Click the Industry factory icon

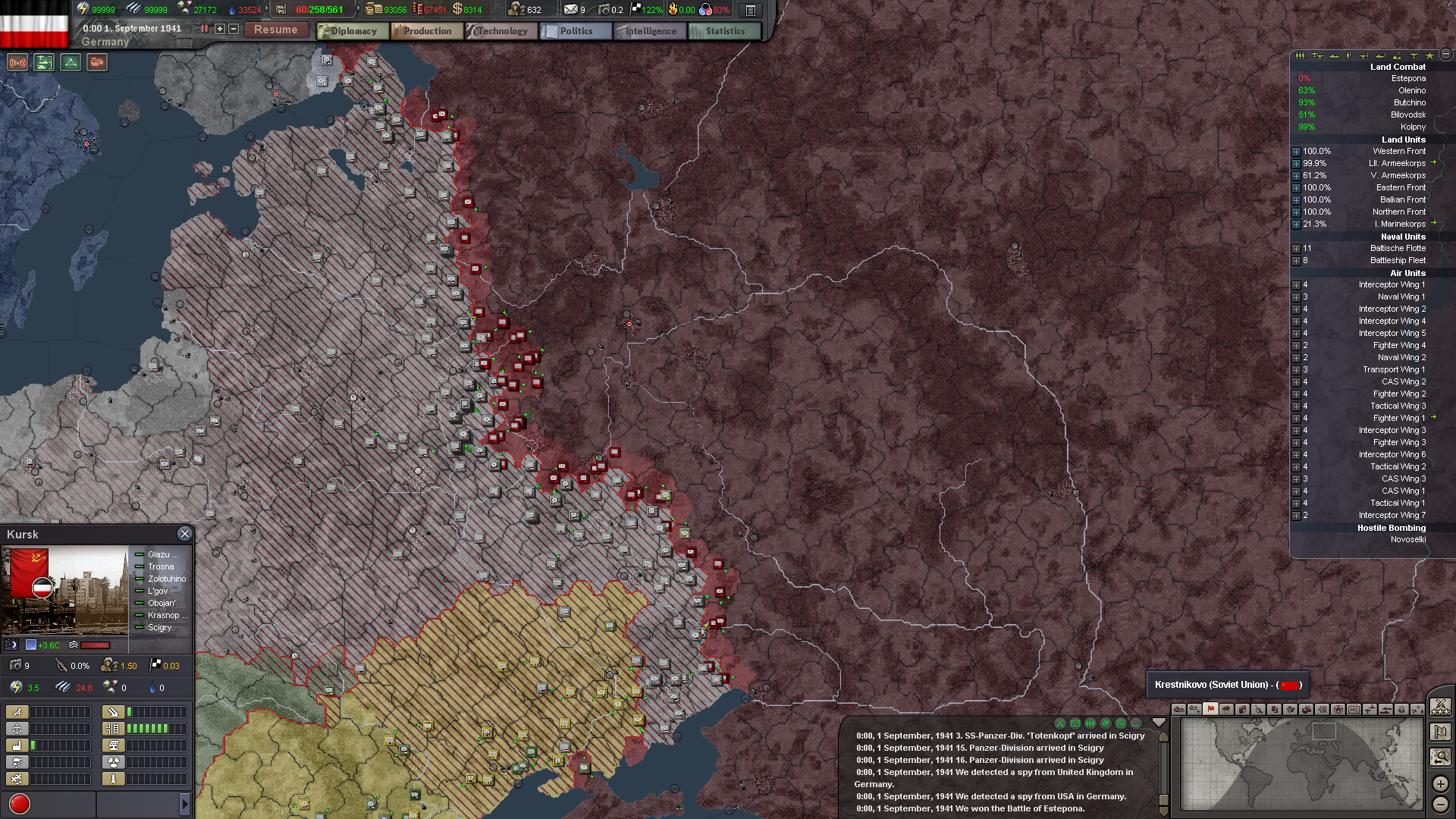[17, 745]
